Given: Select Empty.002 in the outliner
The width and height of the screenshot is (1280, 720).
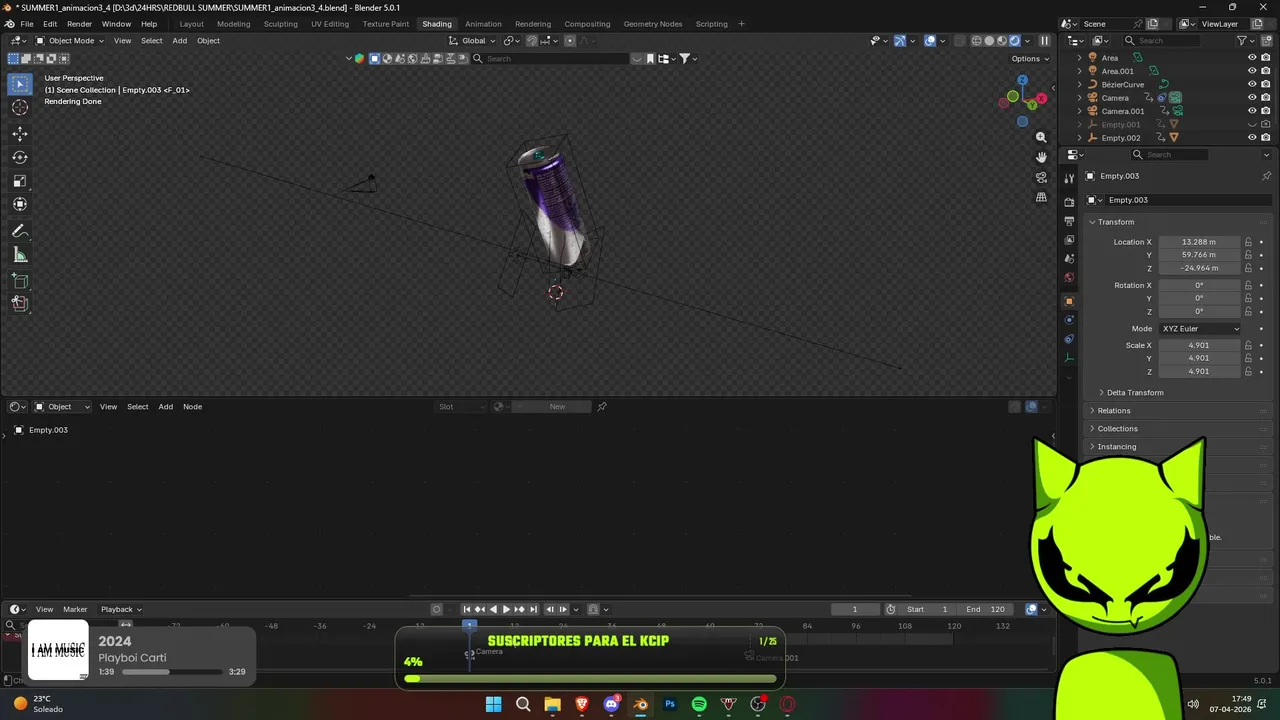Looking at the screenshot, I should pyautogui.click(x=1120, y=137).
